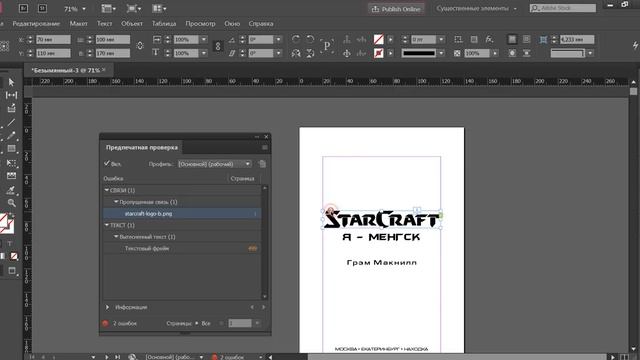Click the effects fx icon
Screen dimensions: 640x360
[489, 39]
